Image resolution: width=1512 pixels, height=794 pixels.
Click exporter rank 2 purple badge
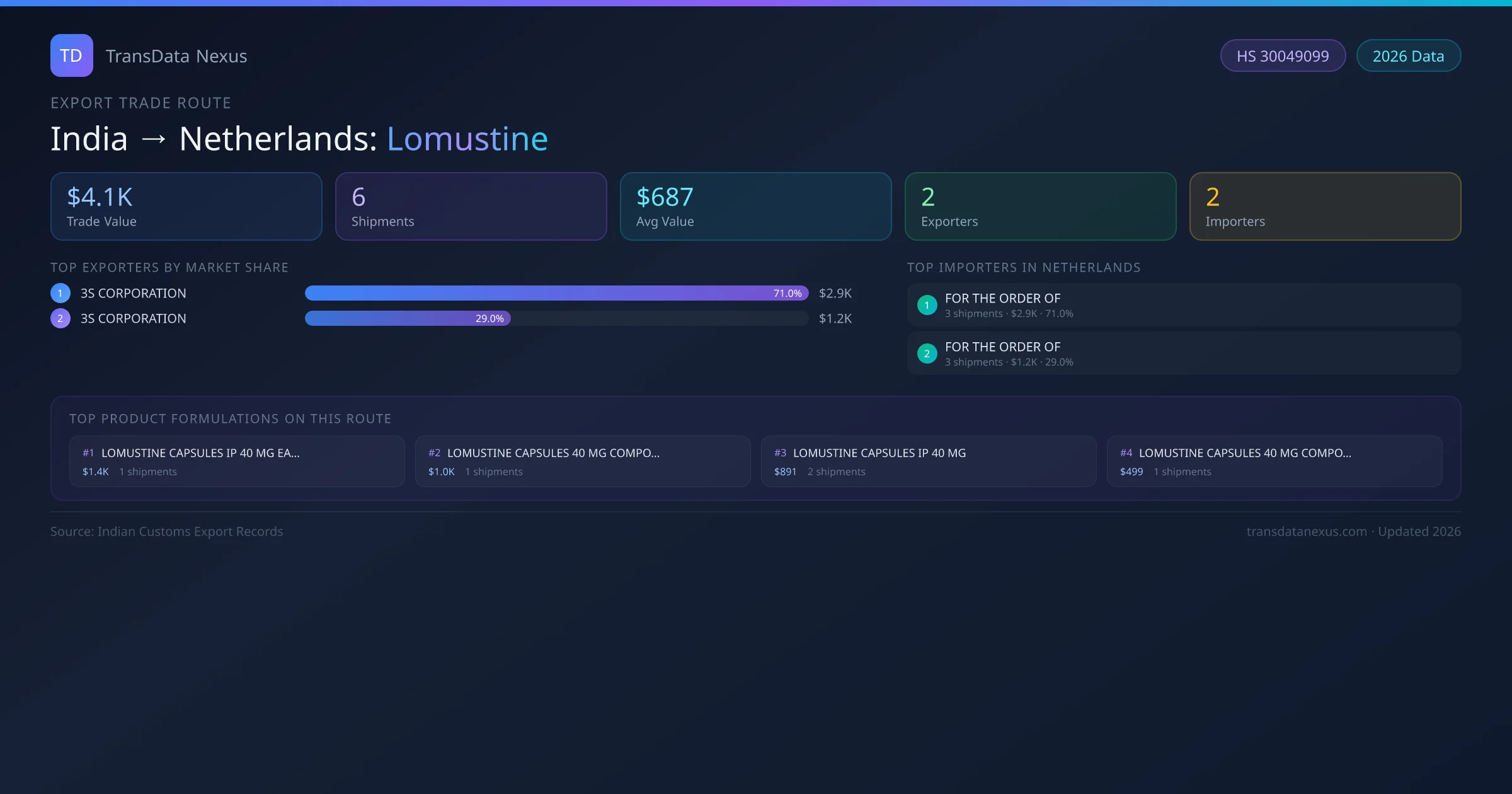tap(60, 318)
